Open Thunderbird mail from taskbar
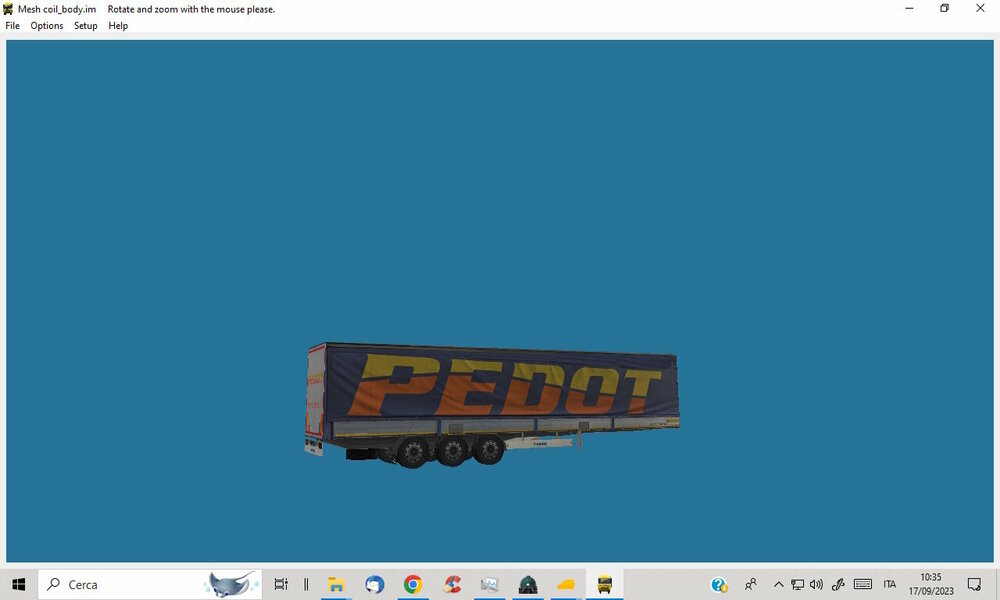 tap(374, 584)
